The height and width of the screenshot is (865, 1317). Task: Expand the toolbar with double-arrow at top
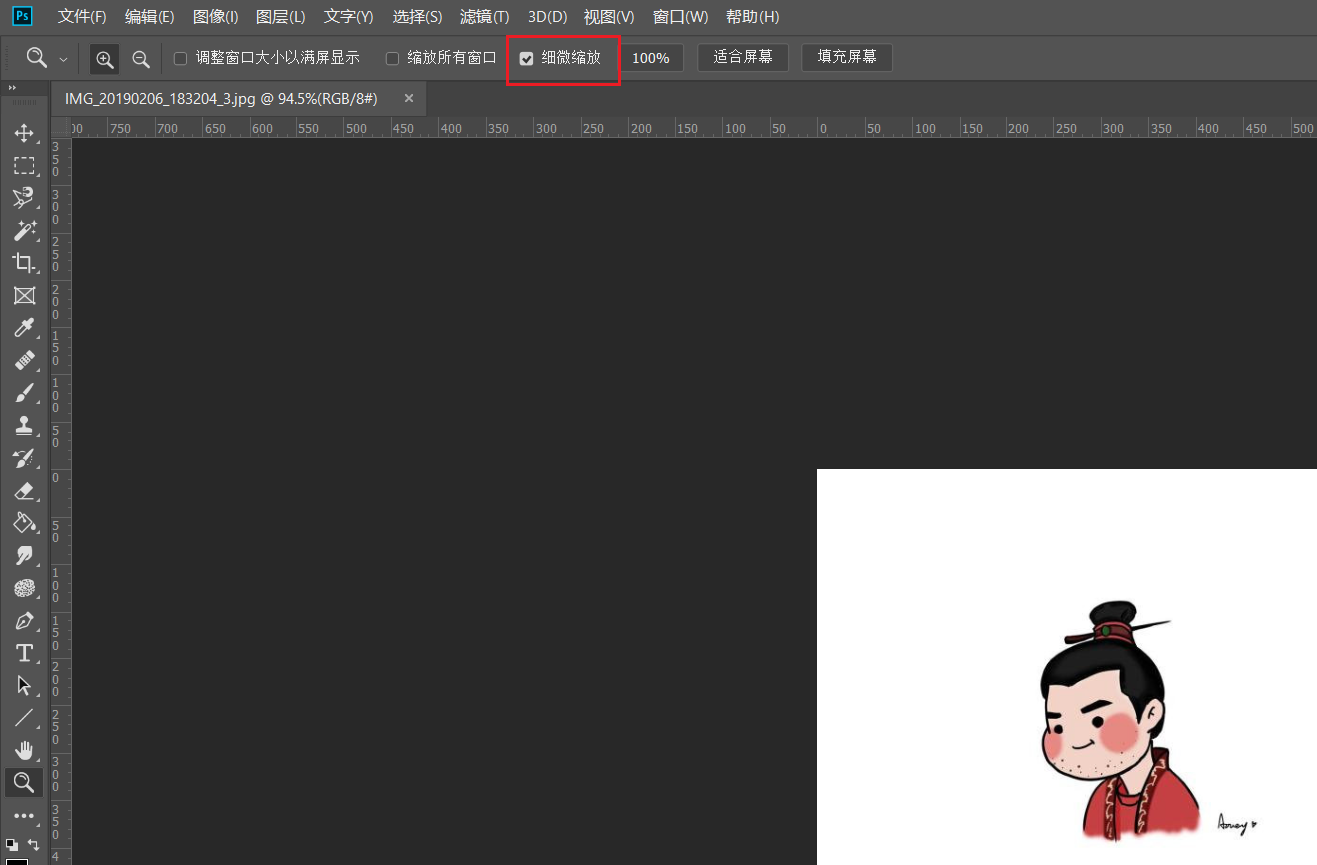pyautogui.click(x=12, y=88)
